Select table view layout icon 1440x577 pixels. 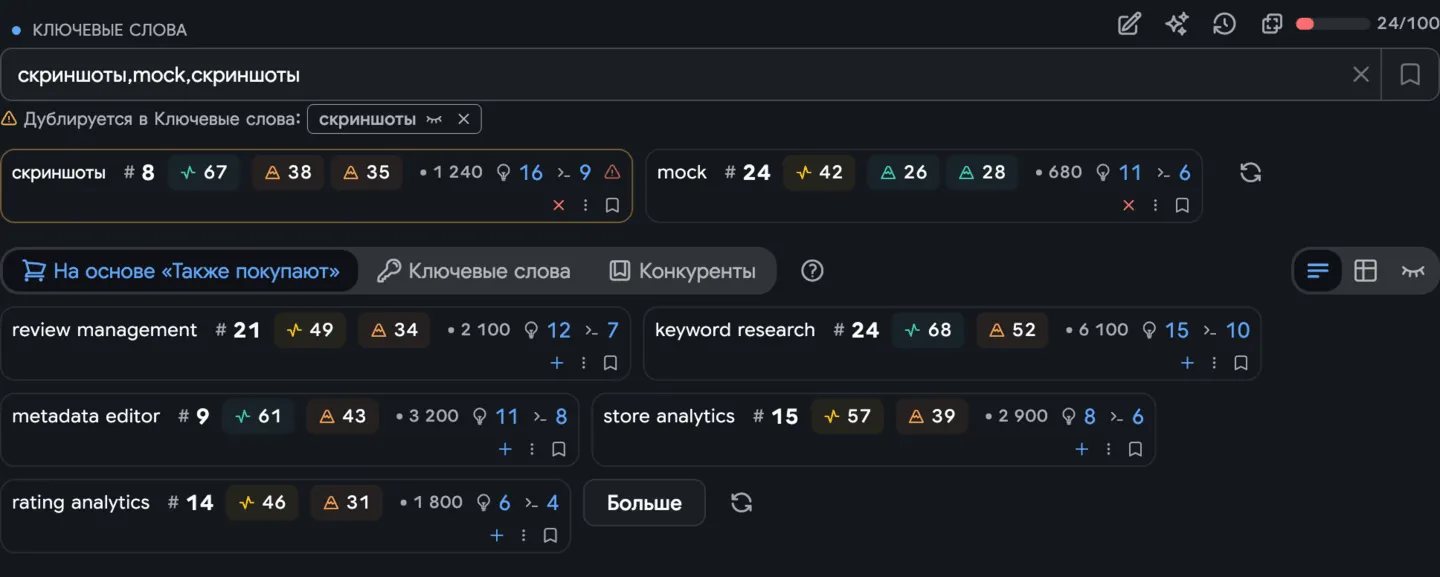click(x=1365, y=271)
